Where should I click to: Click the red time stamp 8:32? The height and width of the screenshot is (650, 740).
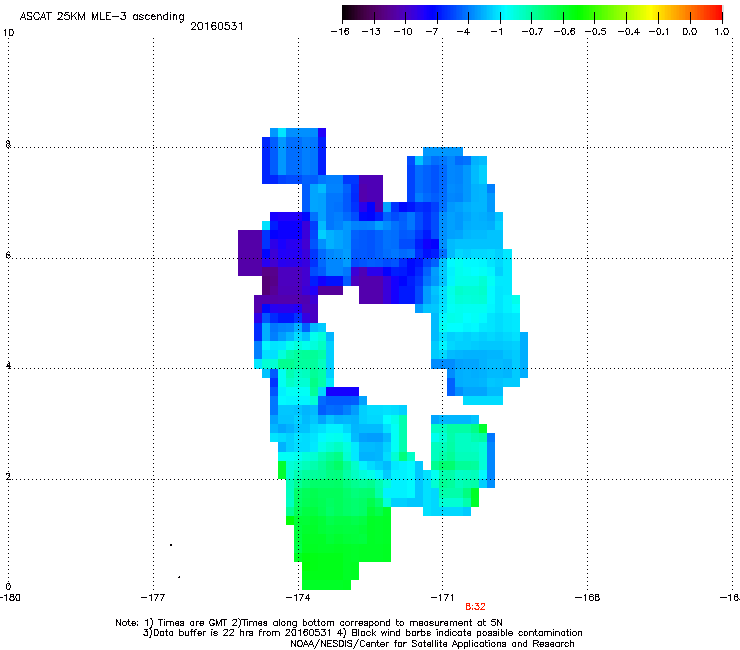coord(475,607)
